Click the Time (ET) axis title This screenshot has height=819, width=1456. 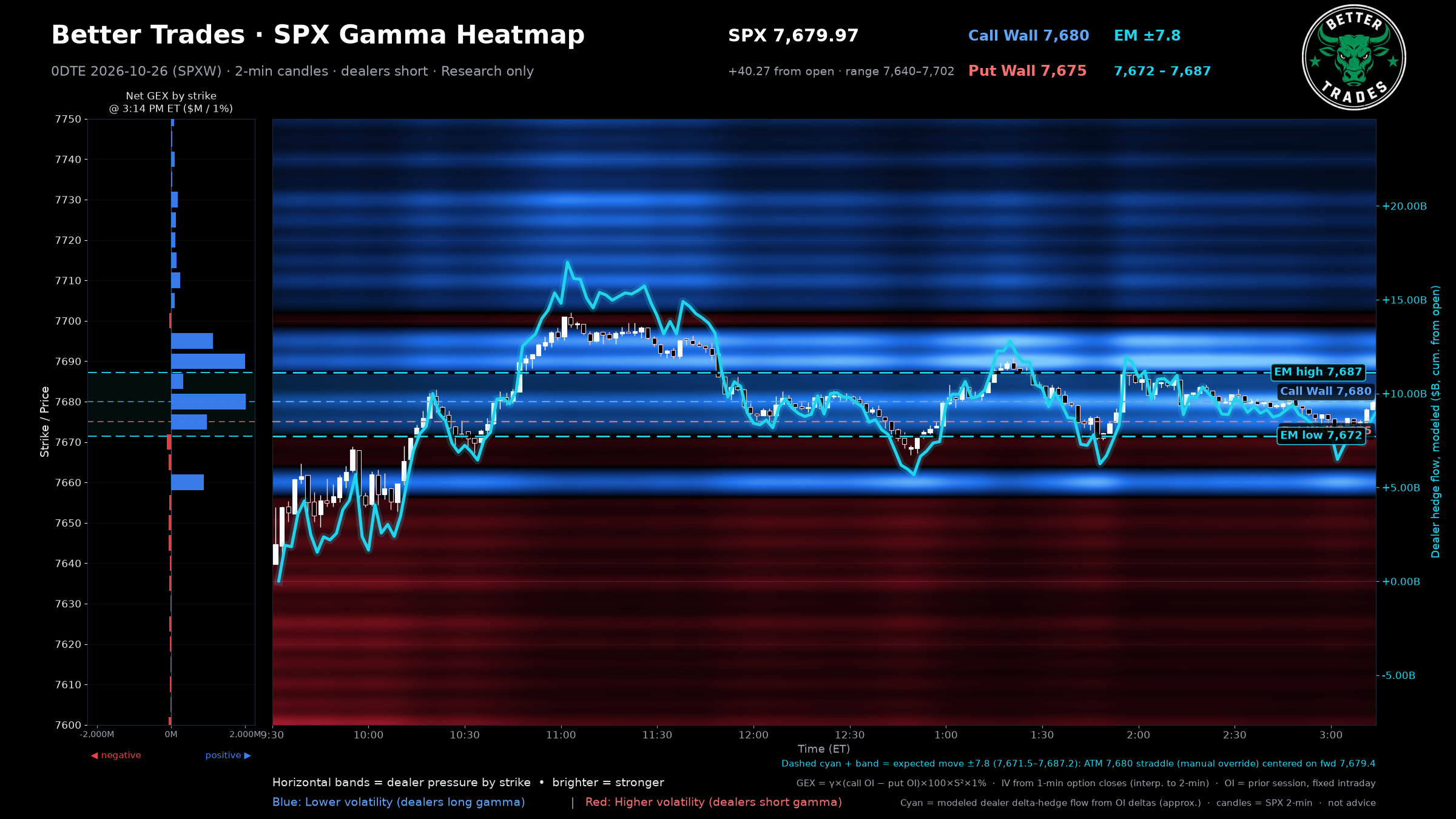click(824, 749)
